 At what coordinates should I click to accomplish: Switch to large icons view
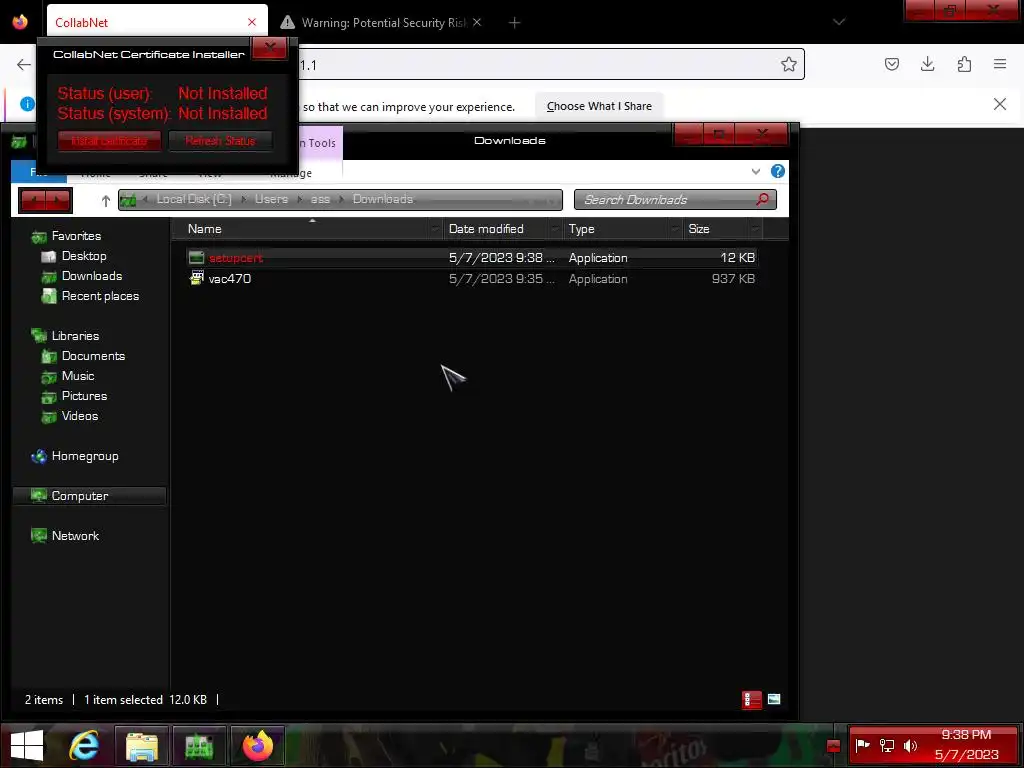[774, 699]
